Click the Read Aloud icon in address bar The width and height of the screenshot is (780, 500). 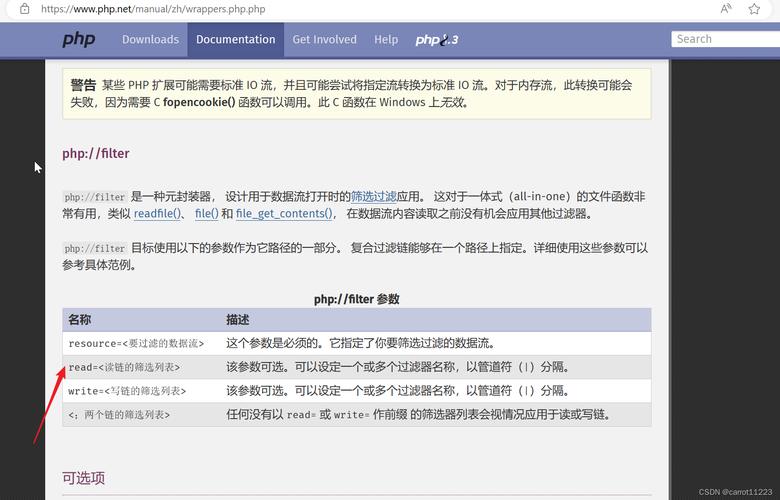(726, 8)
